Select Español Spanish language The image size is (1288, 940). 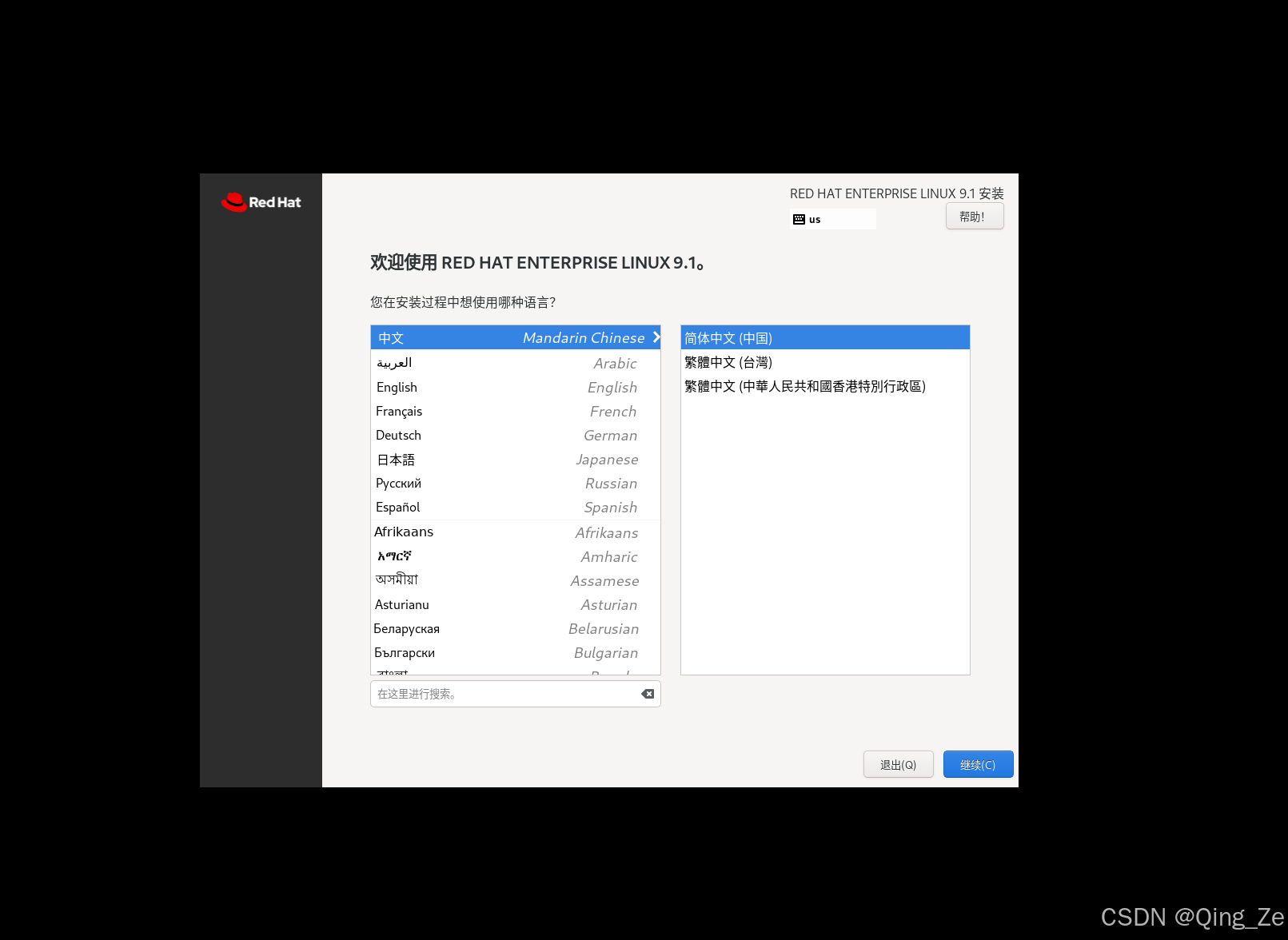point(516,508)
